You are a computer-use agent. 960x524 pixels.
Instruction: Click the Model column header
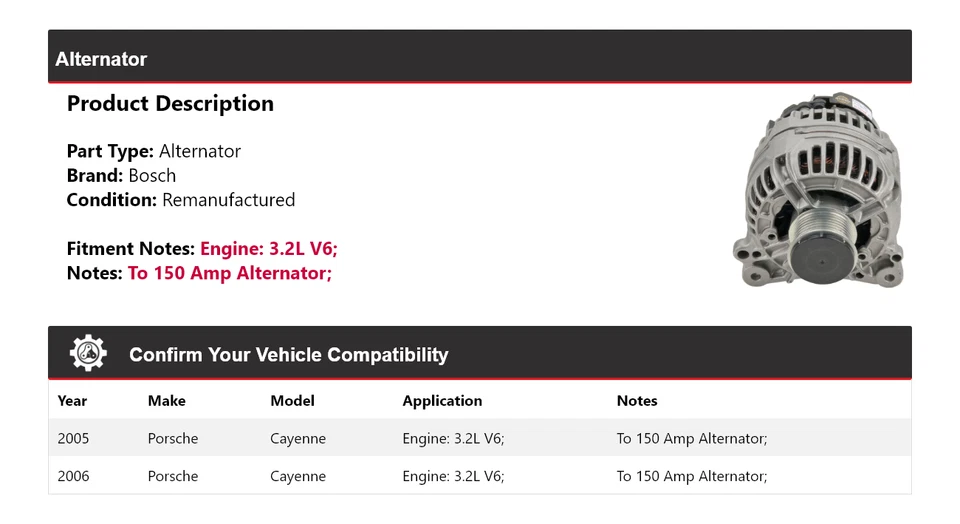point(292,401)
